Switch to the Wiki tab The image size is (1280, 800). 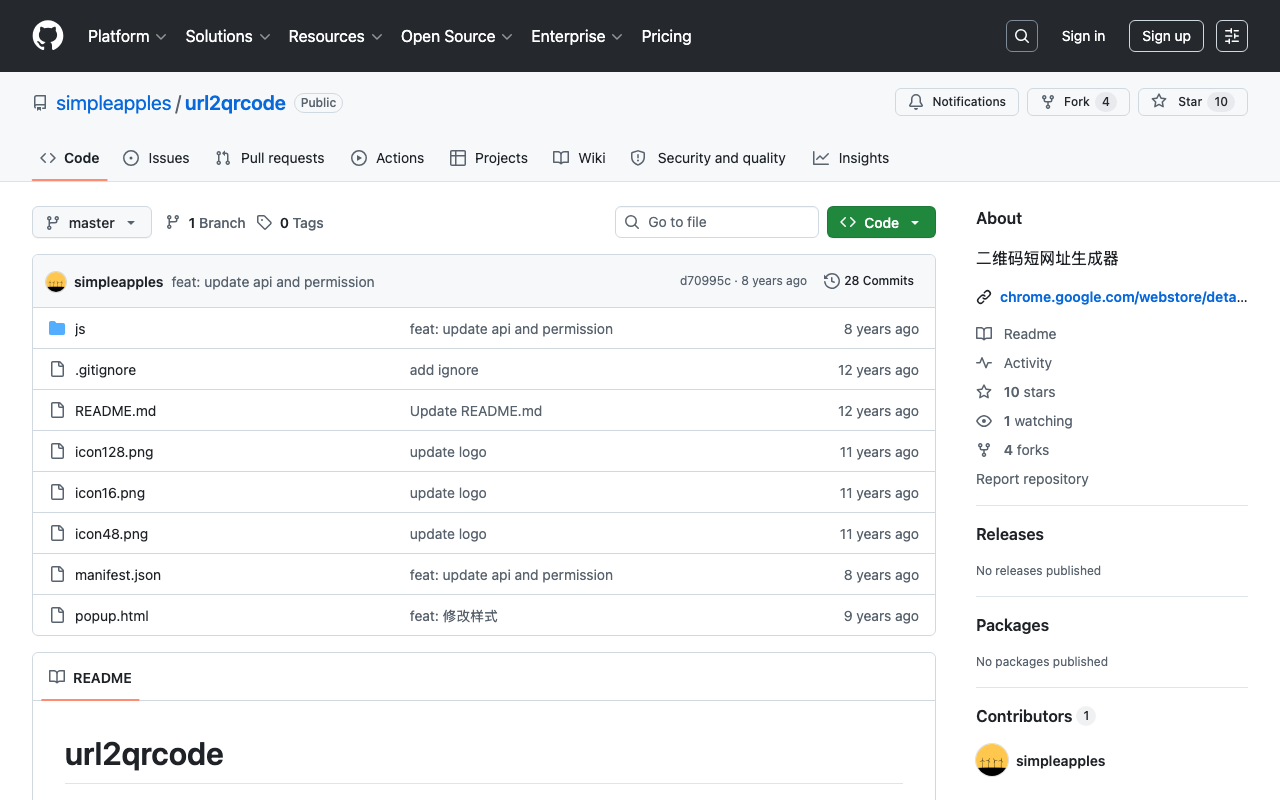click(x=580, y=158)
